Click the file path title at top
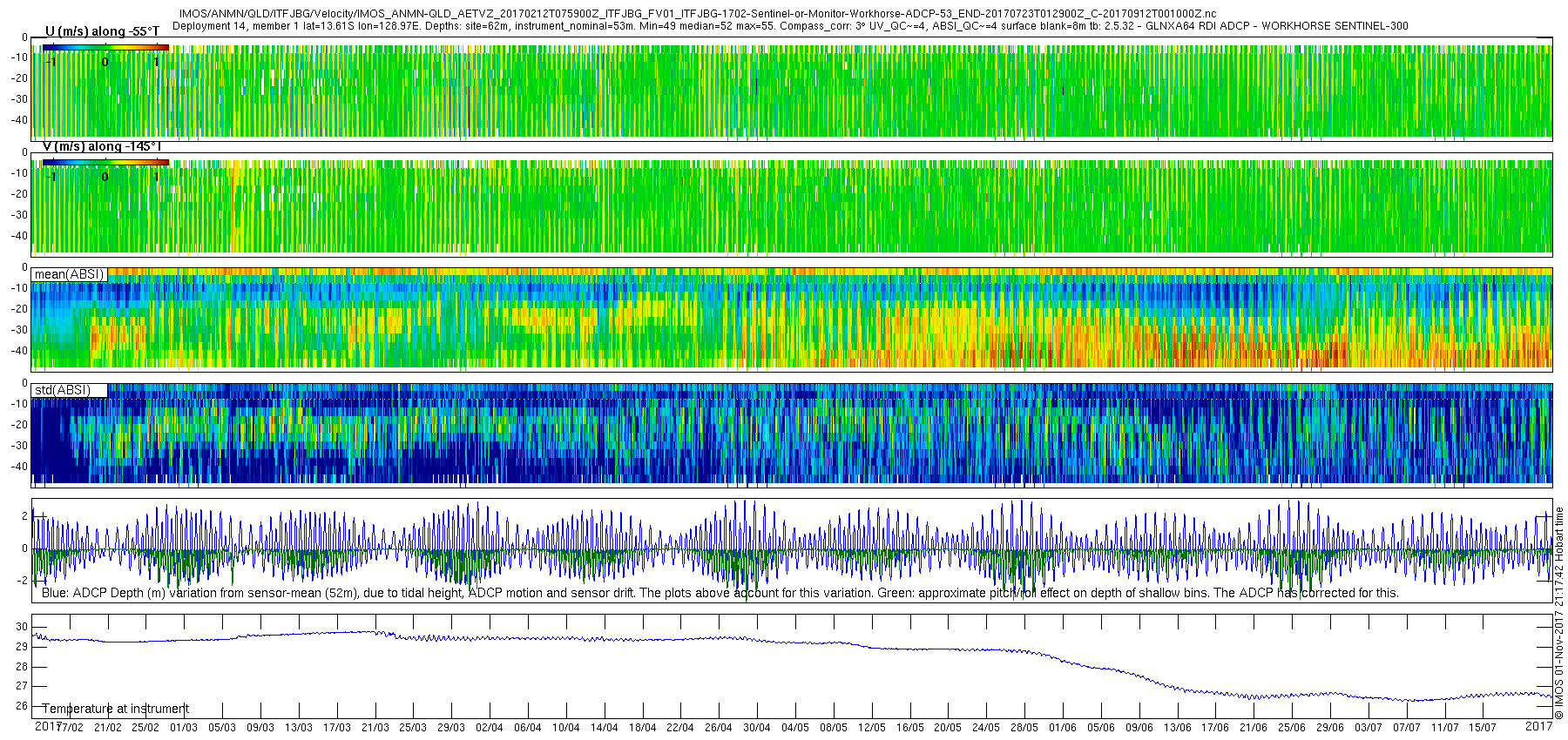Viewport: 1568px width, 740px height. pos(698,15)
